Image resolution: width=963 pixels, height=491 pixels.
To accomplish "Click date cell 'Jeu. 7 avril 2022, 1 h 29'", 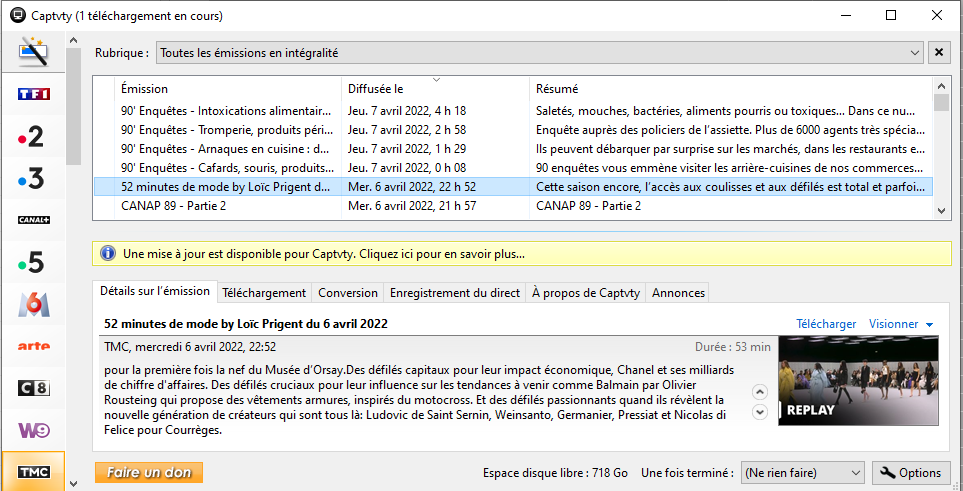I will click(x=407, y=149).
